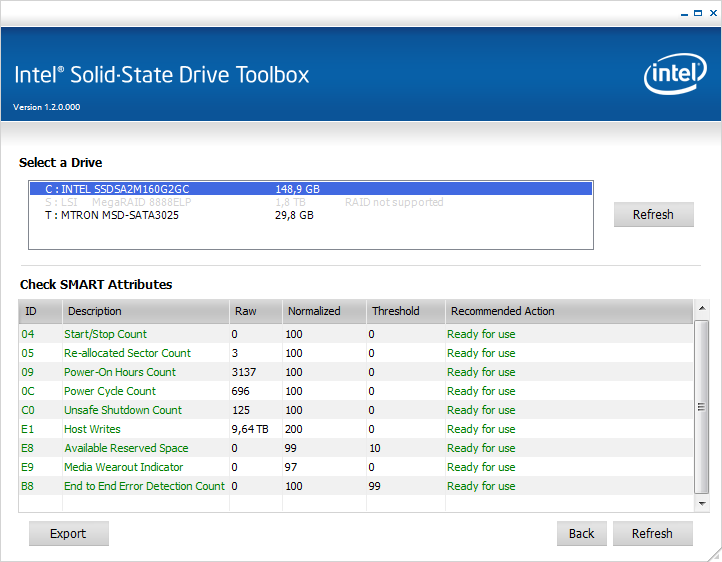Sort by the Recommended Action column header
Screen dimensions: 722x562
[569, 311]
